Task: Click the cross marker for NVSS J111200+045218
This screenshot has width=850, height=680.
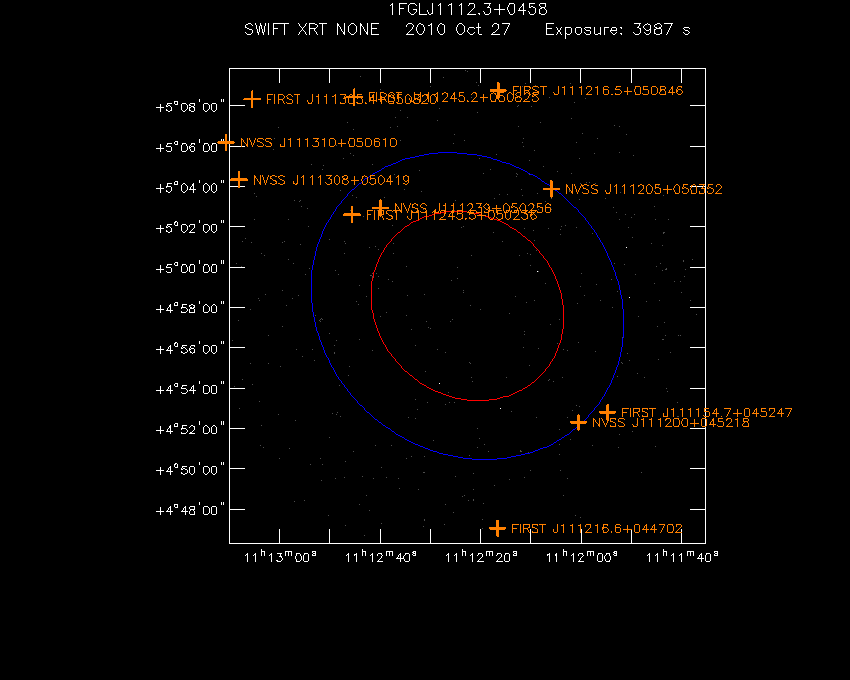Action: pos(578,422)
